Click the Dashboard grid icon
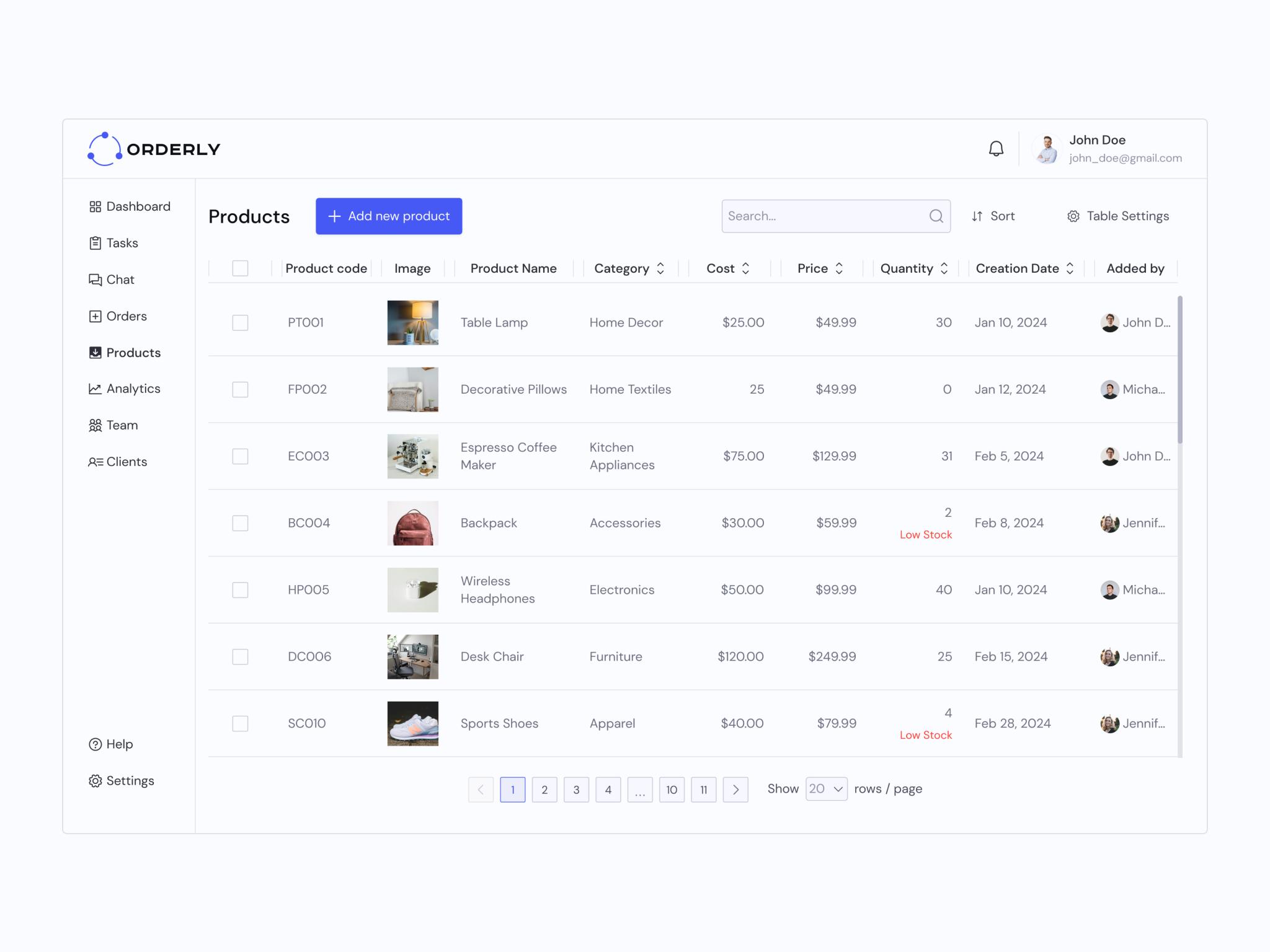 tap(95, 206)
